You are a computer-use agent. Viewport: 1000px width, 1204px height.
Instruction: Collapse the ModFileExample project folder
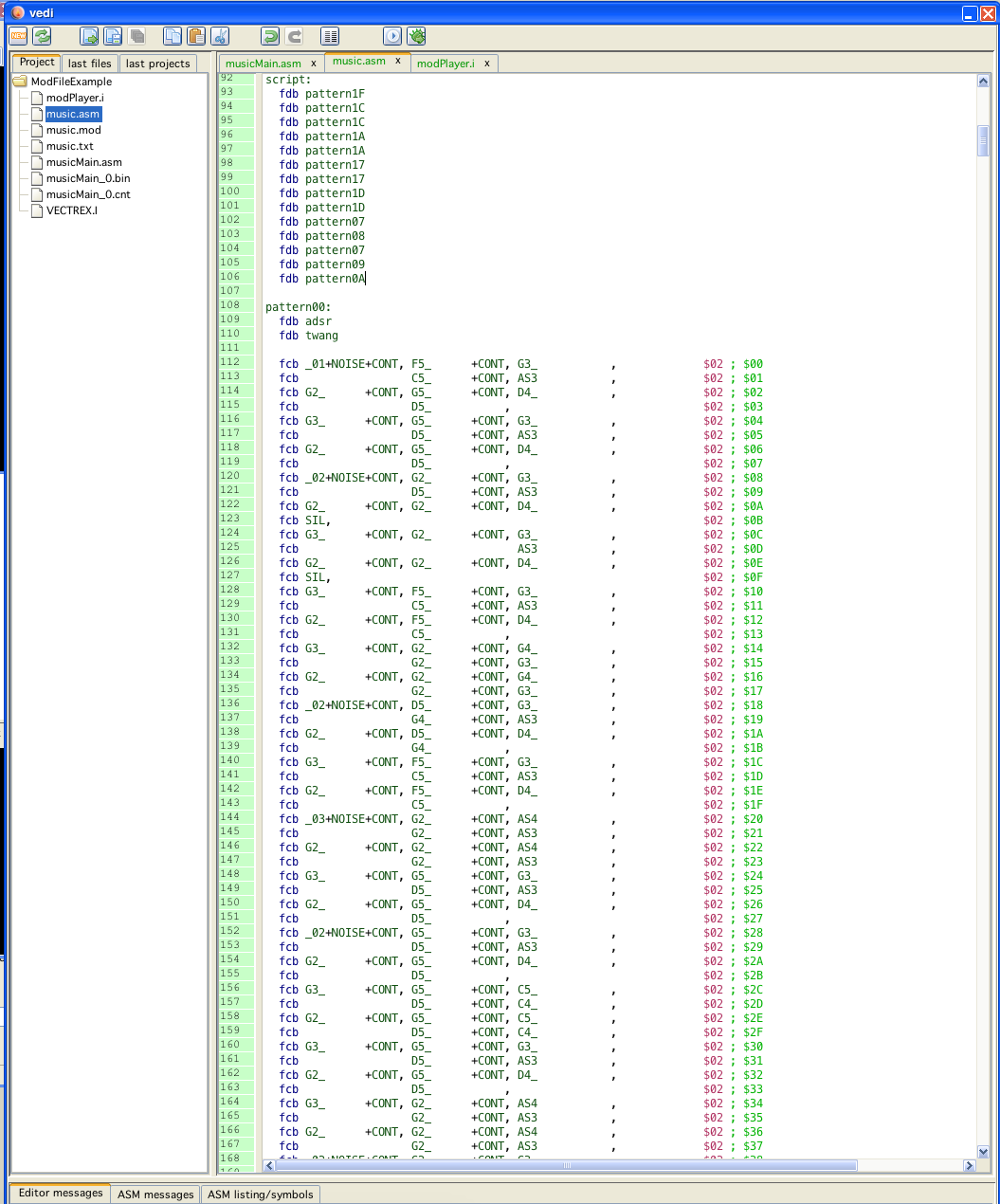tap(20, 82)
